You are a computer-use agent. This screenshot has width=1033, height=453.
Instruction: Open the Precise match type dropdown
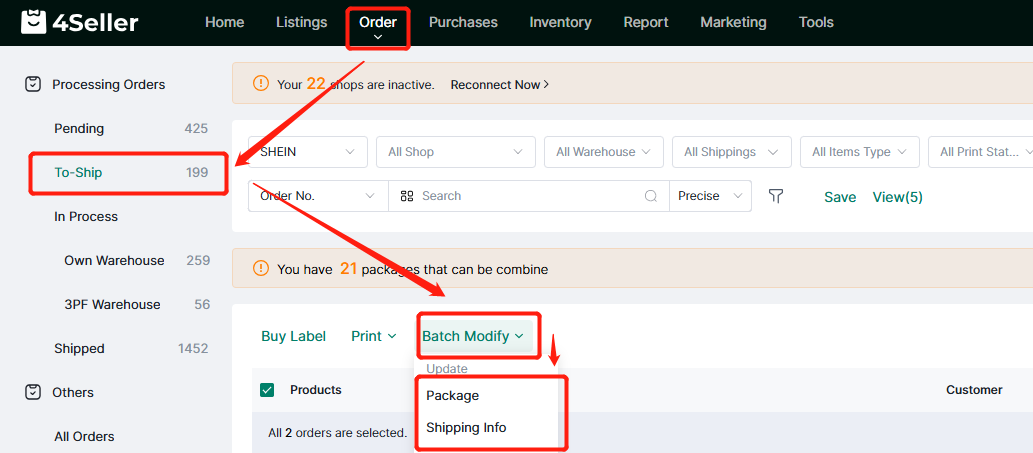tap(711, 196)
